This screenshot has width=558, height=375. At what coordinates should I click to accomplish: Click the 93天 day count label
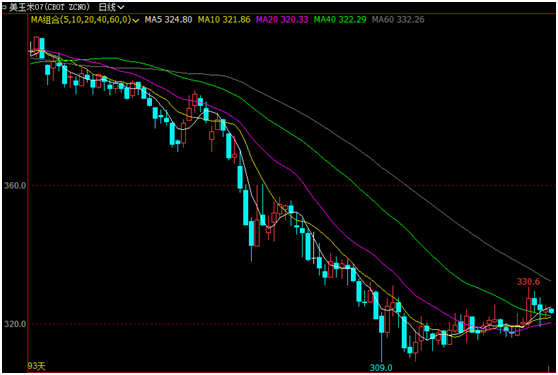(x=37, y=366)
